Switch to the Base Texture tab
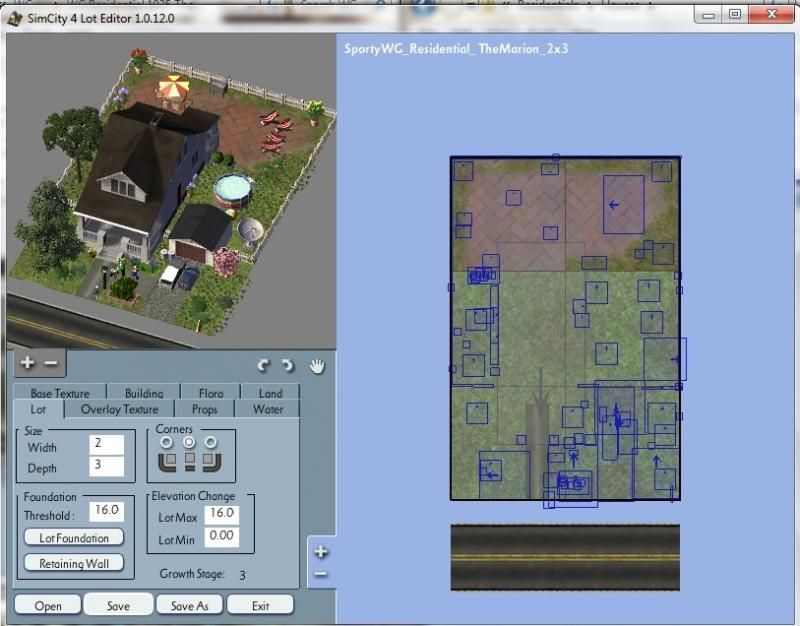The height and width of the screenshot is (626, 800). coord(60,393)
